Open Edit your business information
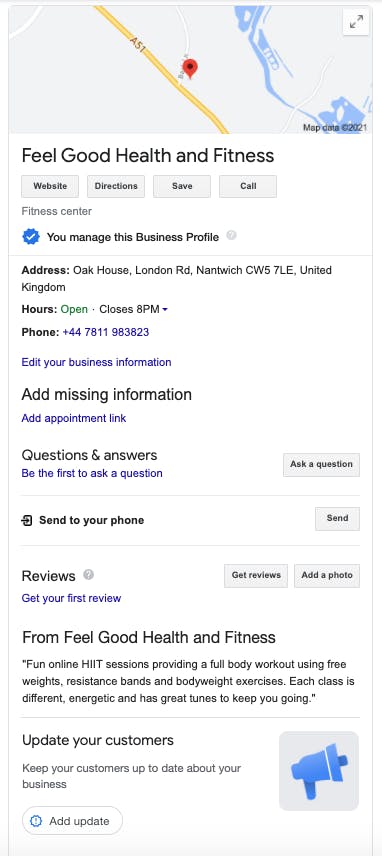Screen dimensions: 382x856 click(96, 362)
